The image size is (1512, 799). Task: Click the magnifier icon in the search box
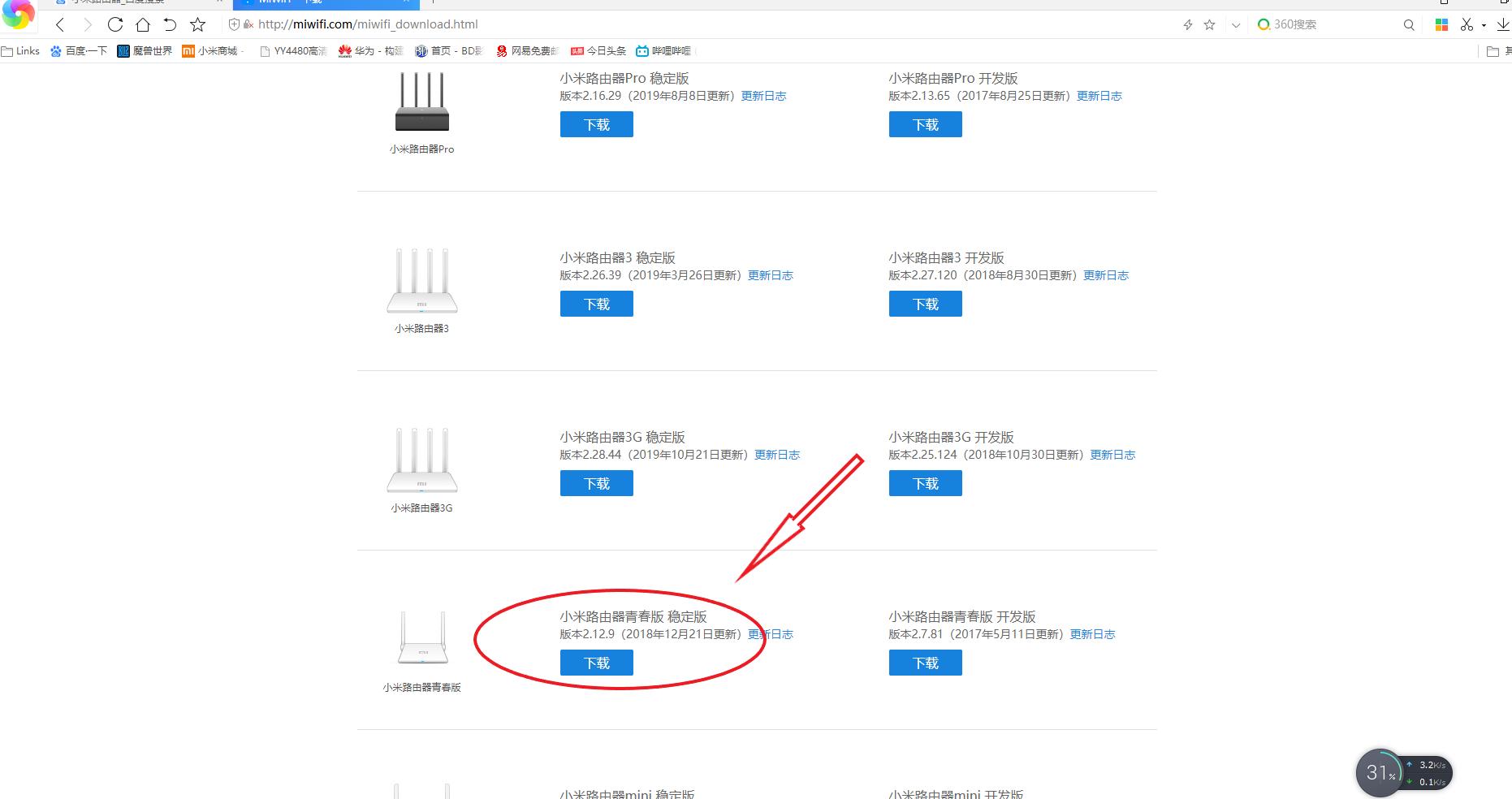coord(1409,24)
